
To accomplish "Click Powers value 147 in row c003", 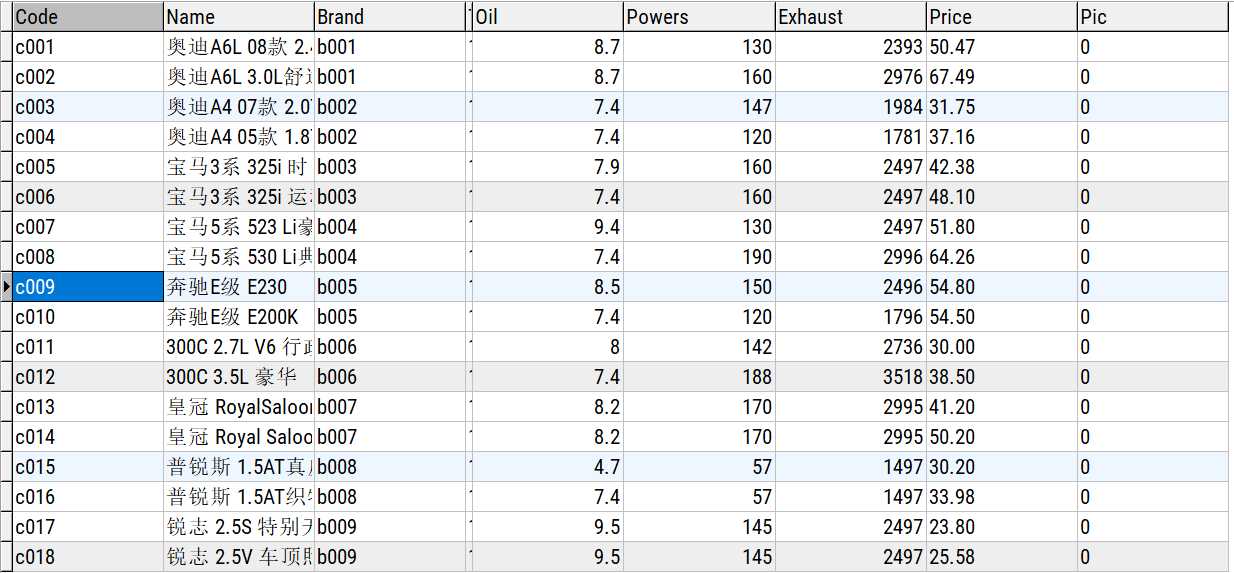I will (x=700, y=107).
